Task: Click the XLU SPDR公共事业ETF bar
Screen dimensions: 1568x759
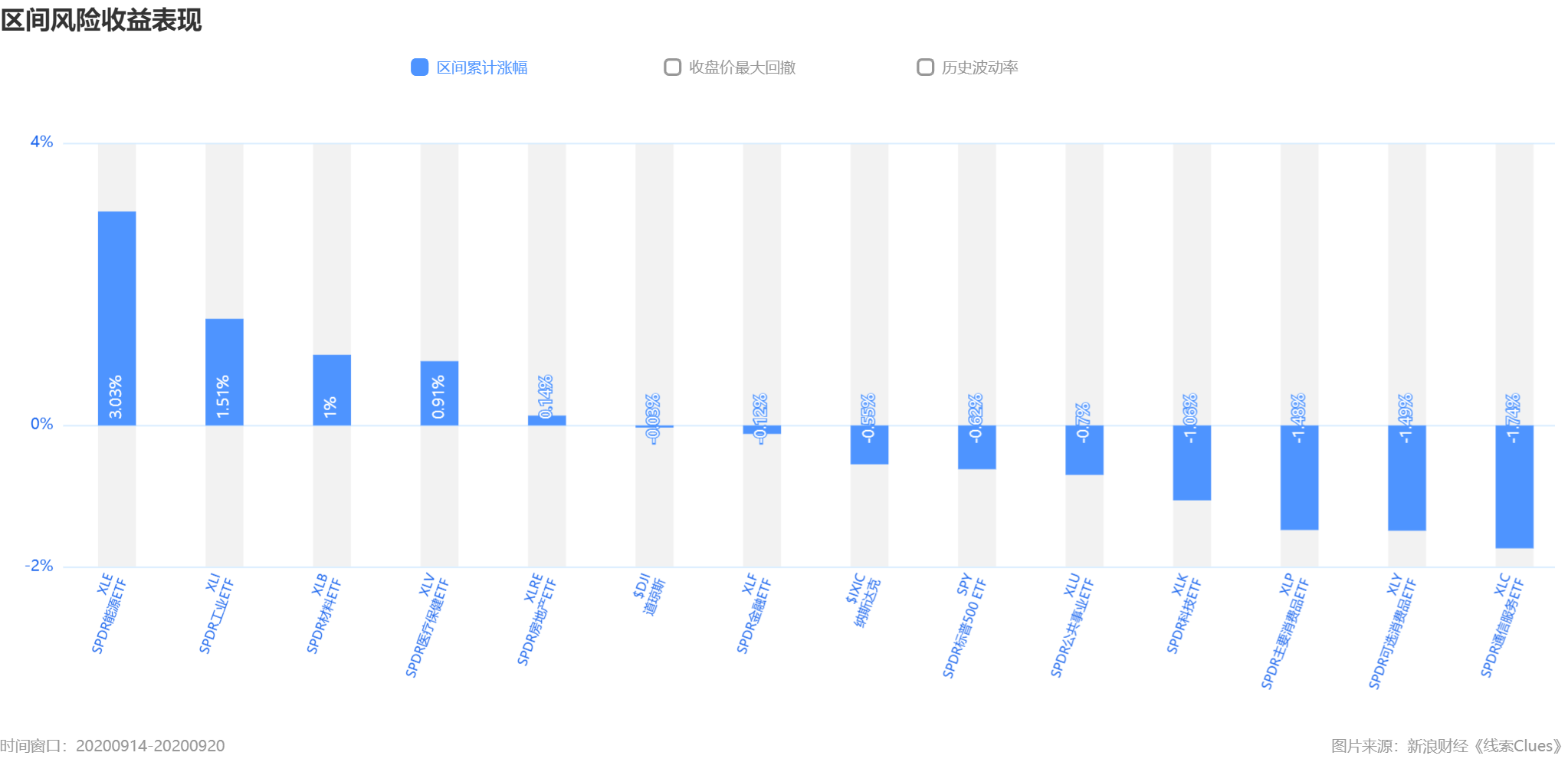Action: pyautogui.click(x=1084, y=450)
